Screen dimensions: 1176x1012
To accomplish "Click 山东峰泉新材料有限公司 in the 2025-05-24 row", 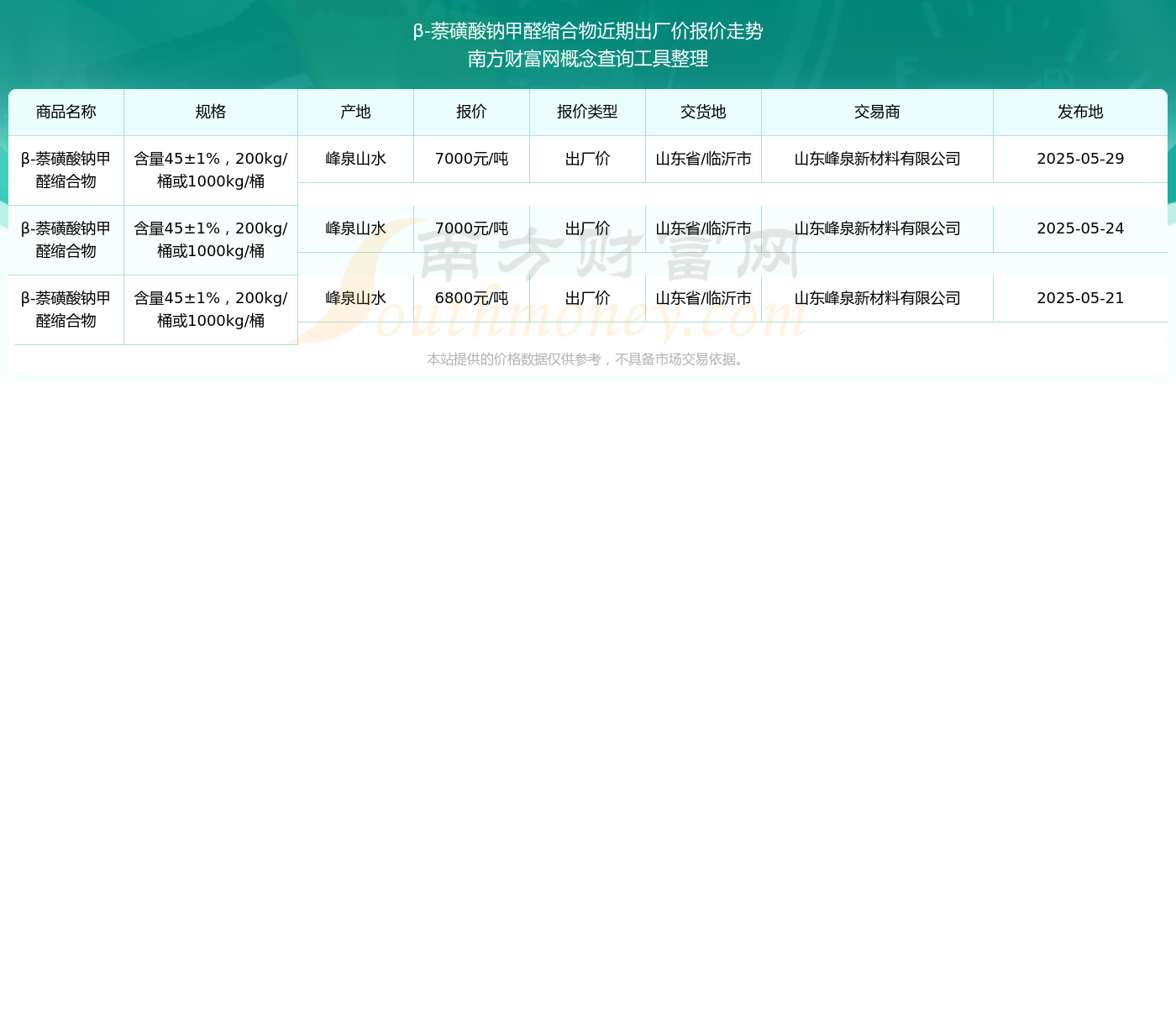I will [878, 228].
